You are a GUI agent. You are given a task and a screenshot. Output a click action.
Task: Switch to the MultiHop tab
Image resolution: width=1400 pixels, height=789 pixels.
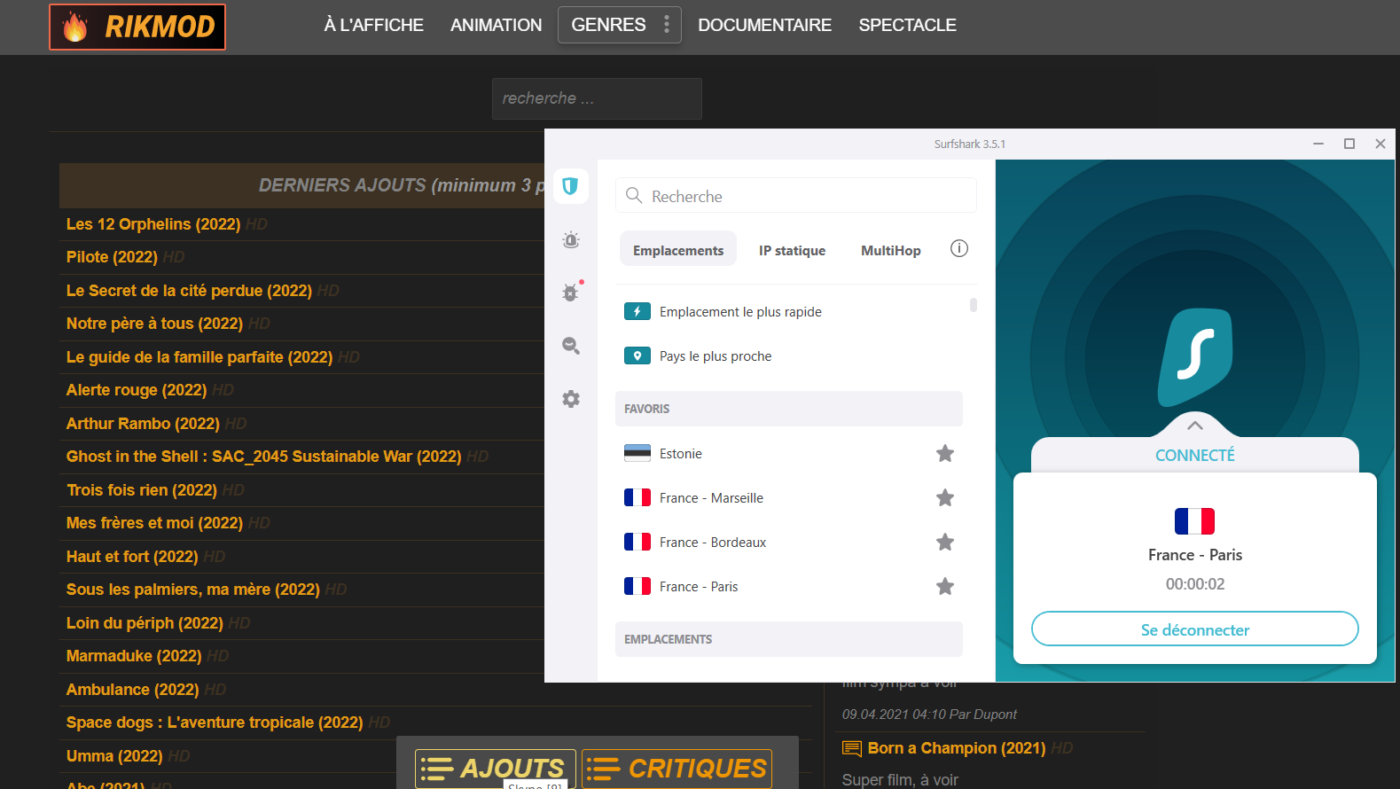pyautogui.click(x=891, y=250)
